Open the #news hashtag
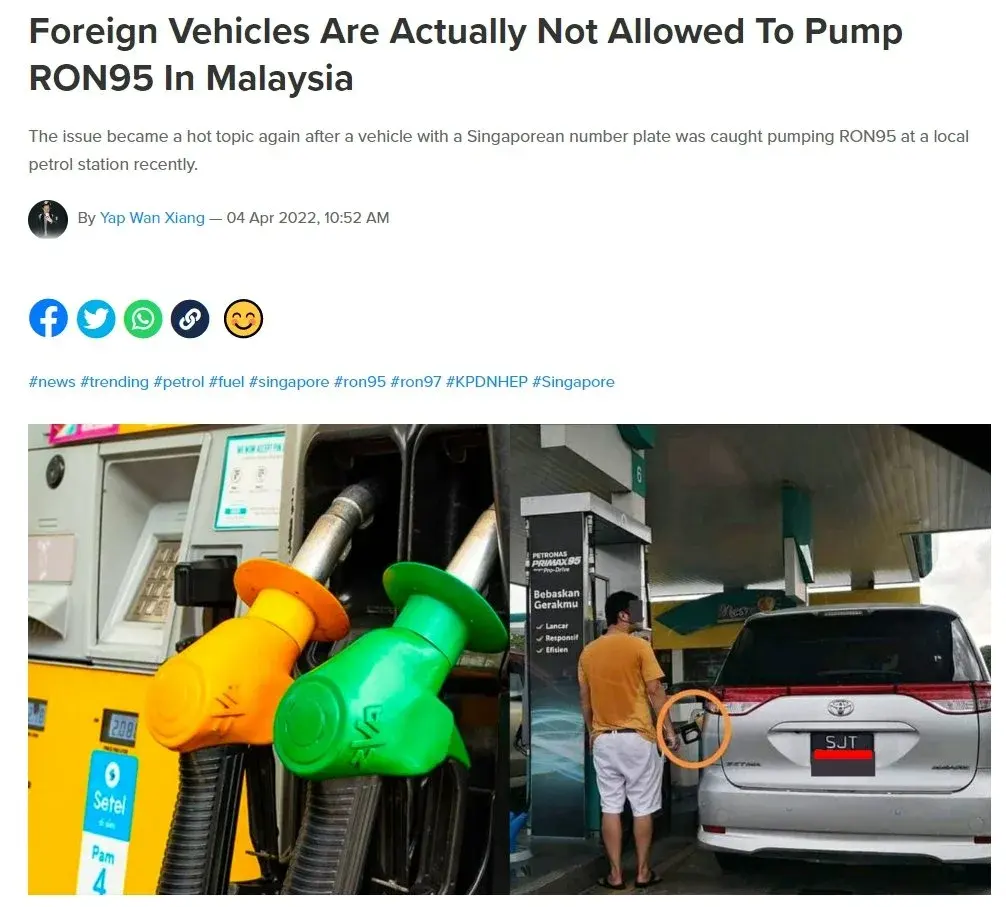 [x=52, y=382]
